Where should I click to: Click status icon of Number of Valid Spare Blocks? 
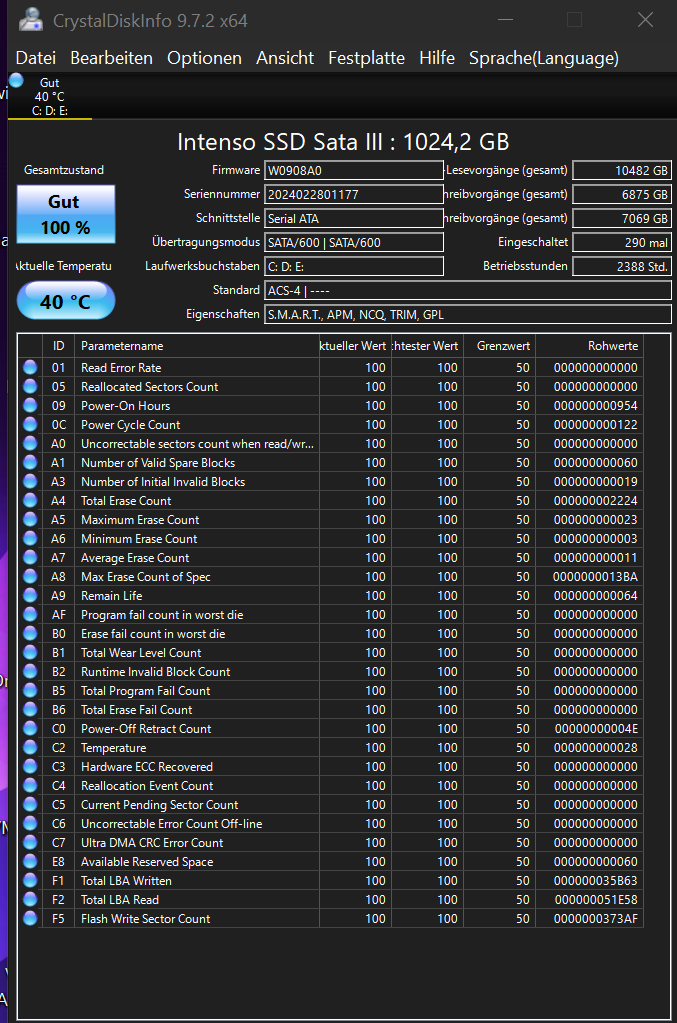[x=30, y=463]
